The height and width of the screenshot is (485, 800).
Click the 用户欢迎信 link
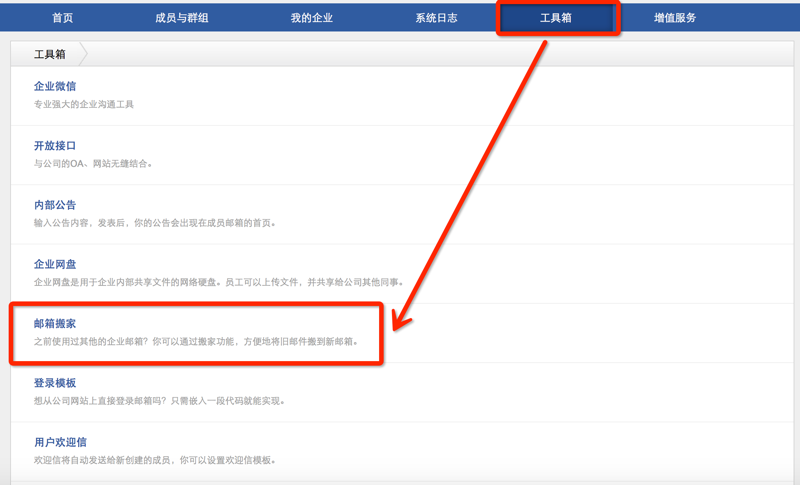pos(60,442)
